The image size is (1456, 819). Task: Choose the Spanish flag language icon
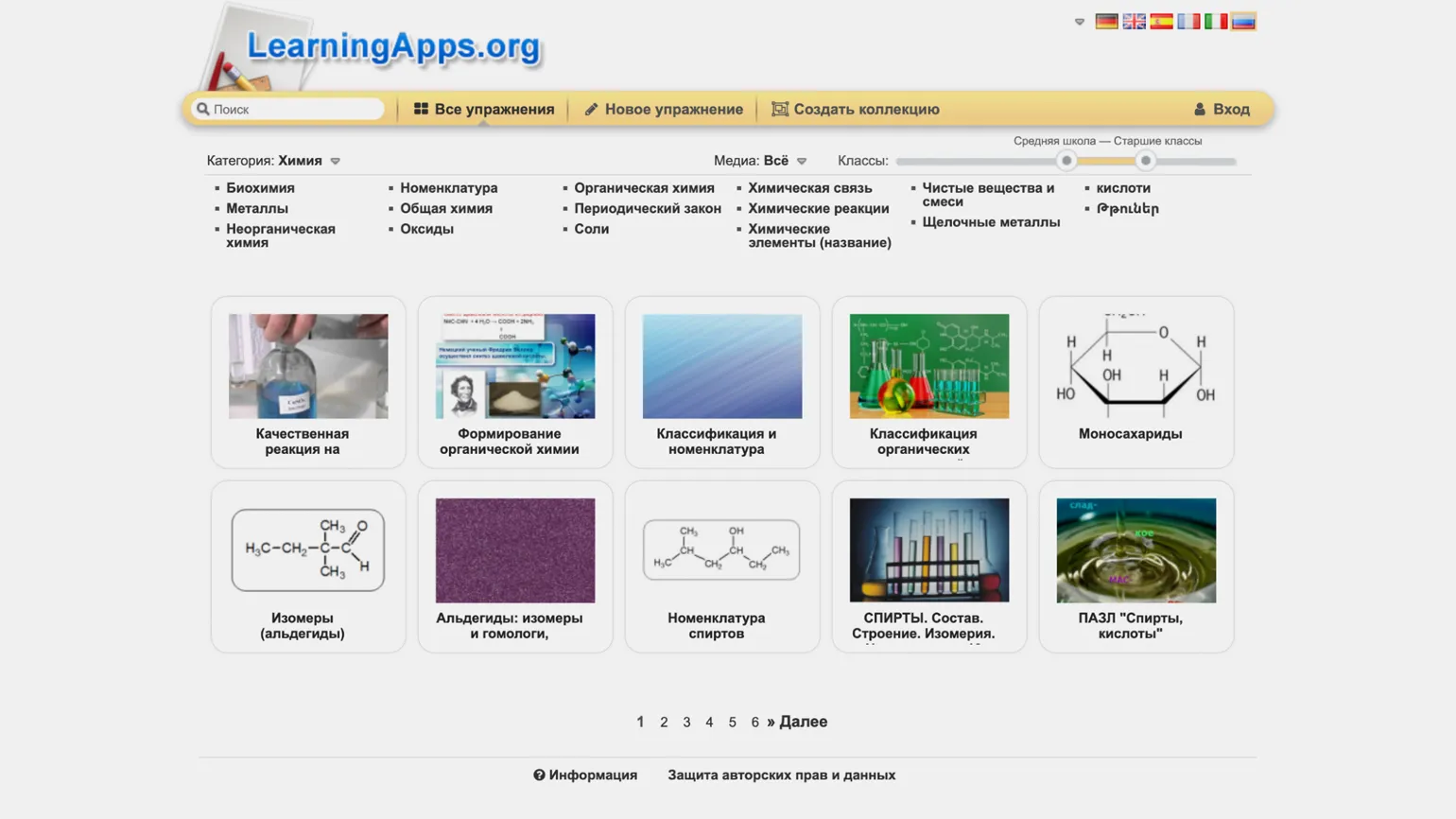click(1161, 22)
